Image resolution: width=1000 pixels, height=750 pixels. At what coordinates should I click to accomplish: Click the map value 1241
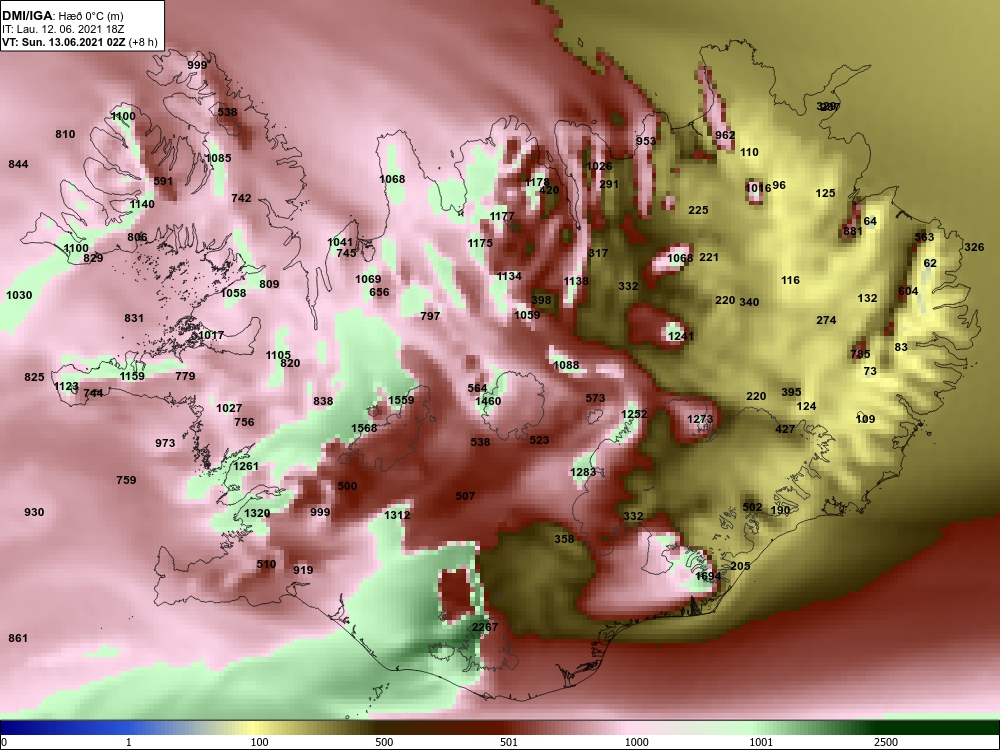pyautogui.click(x=680, y=336)
